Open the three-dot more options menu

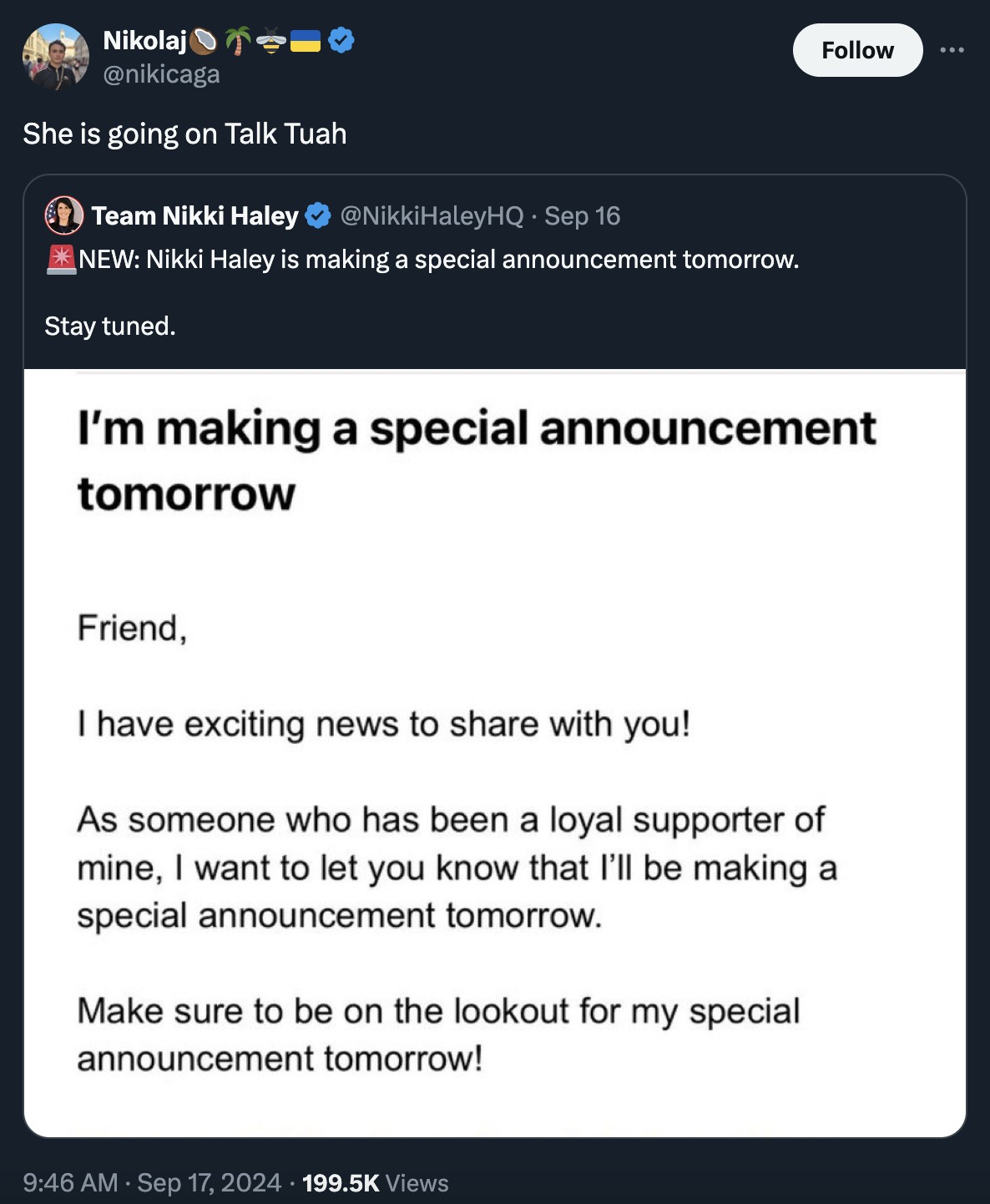[952, 50]
